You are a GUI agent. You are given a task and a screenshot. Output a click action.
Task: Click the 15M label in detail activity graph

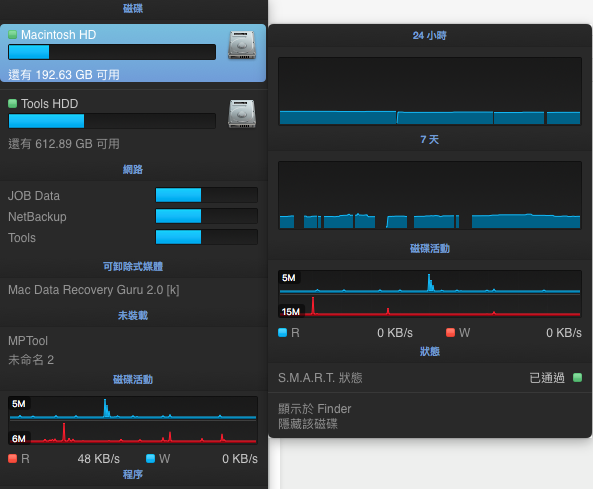pos(290,312)
